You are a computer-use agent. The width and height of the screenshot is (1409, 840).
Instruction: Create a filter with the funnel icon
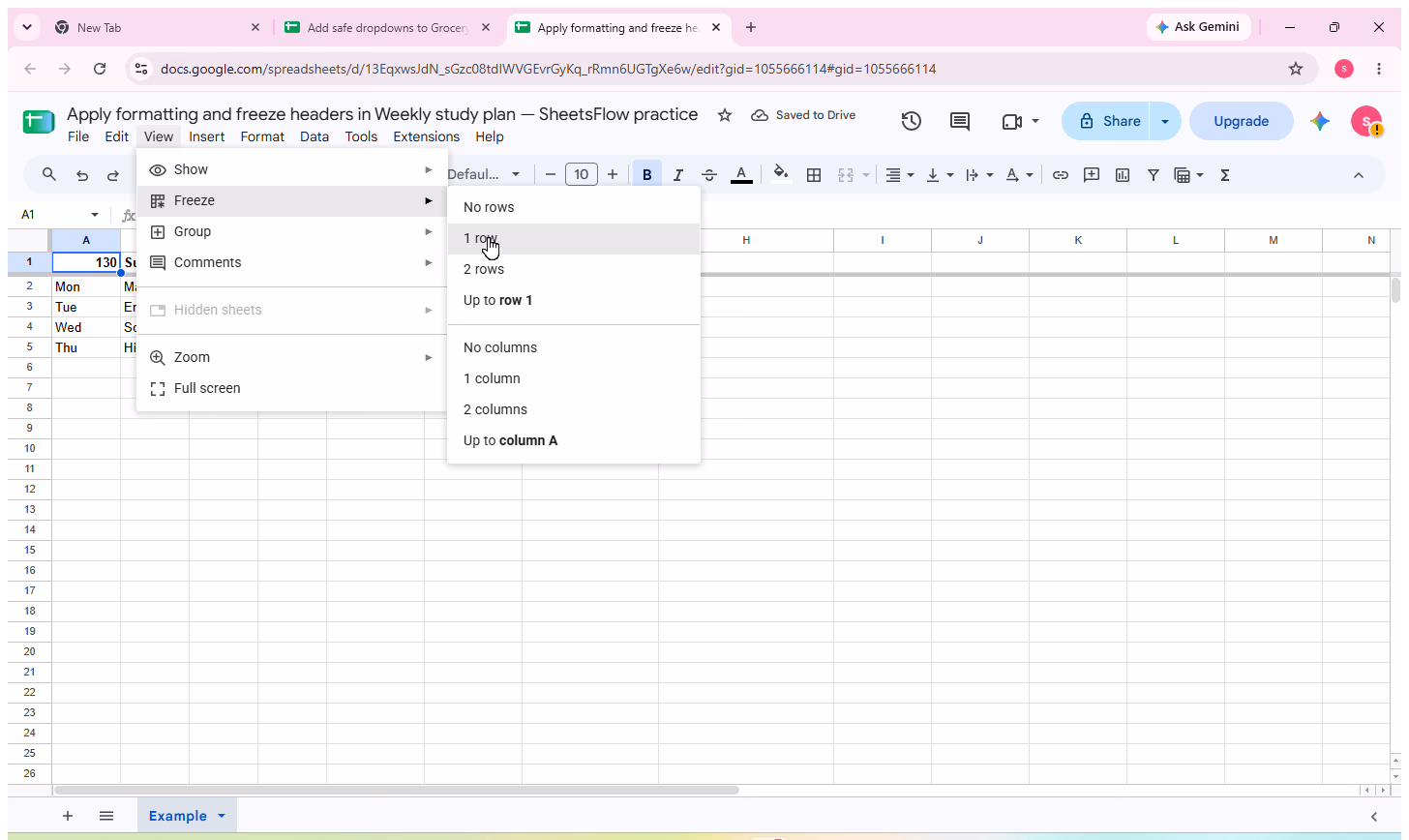[x=1154, y=175]
